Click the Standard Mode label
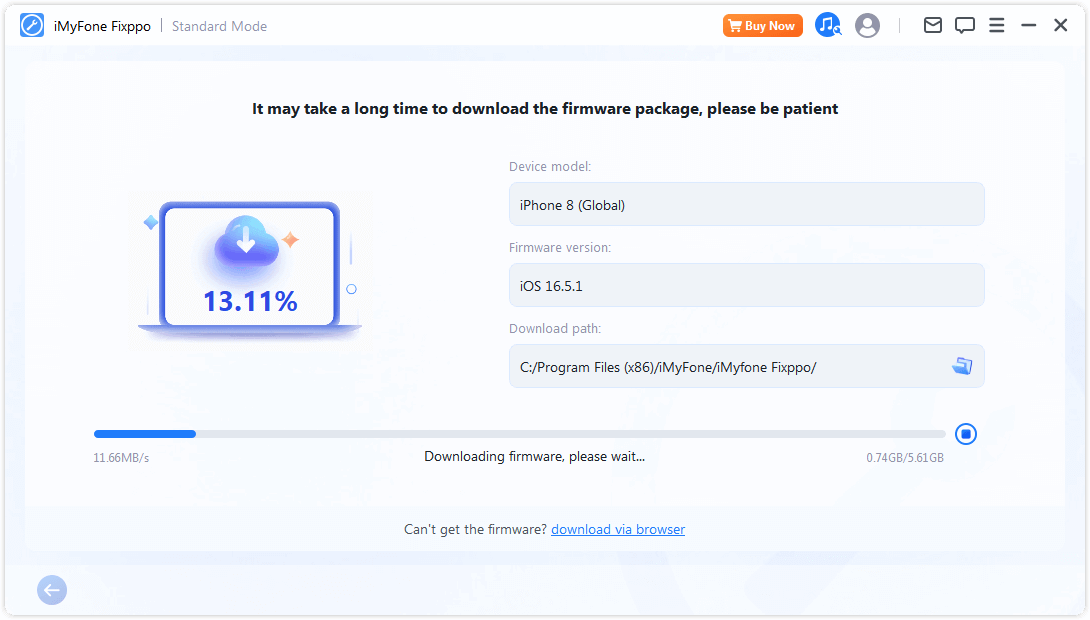Screen dimensions: 1090x620 pyautogui.click(x=219, y=26)
